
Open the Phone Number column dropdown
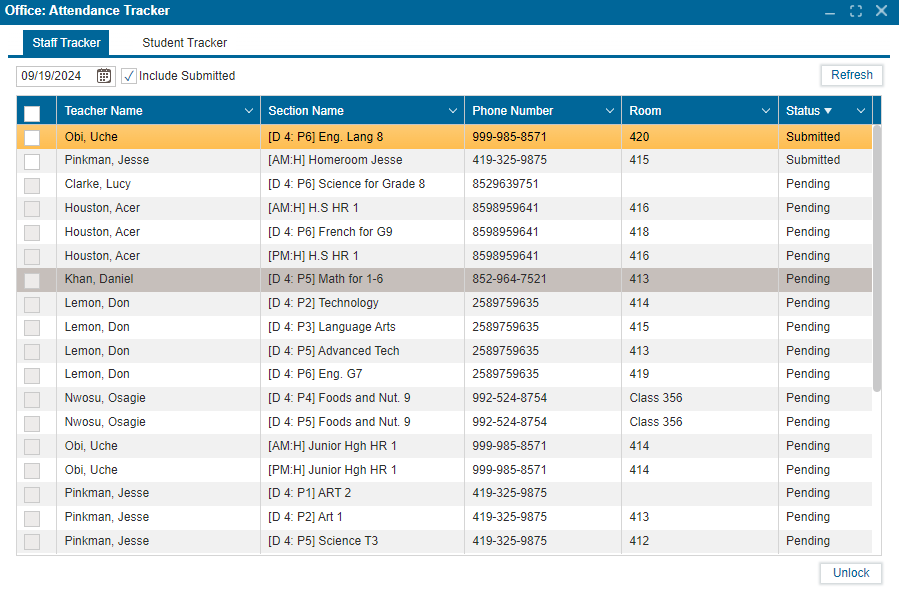click(609, 110)
